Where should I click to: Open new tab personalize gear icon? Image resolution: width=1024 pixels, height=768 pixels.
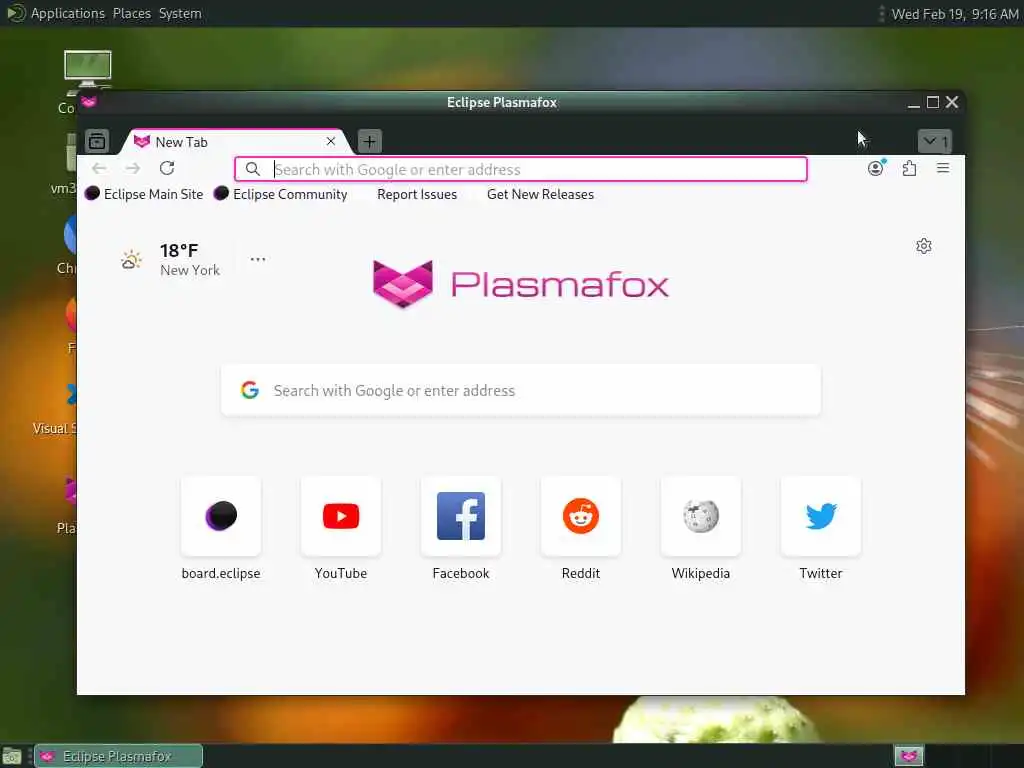923,246
